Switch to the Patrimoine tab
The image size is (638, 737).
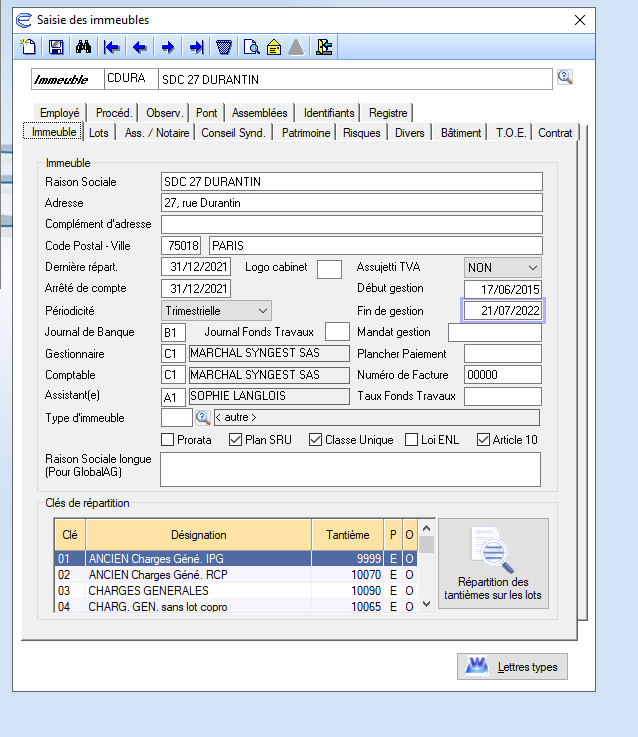[x=306, y=133]
